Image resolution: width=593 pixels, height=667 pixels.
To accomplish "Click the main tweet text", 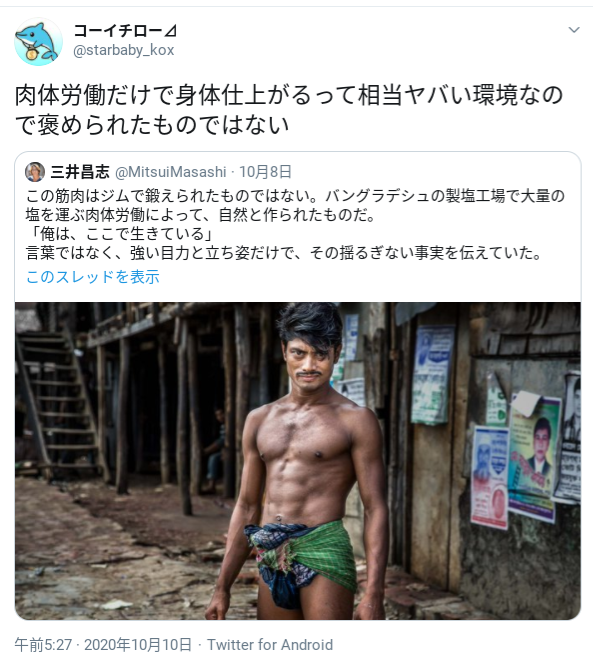I will pyautogui.click(x=289, y=110).
